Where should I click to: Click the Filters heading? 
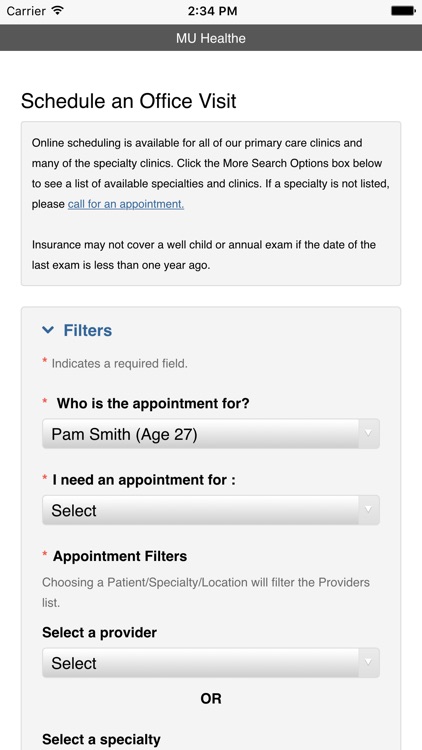pos(88,331)
